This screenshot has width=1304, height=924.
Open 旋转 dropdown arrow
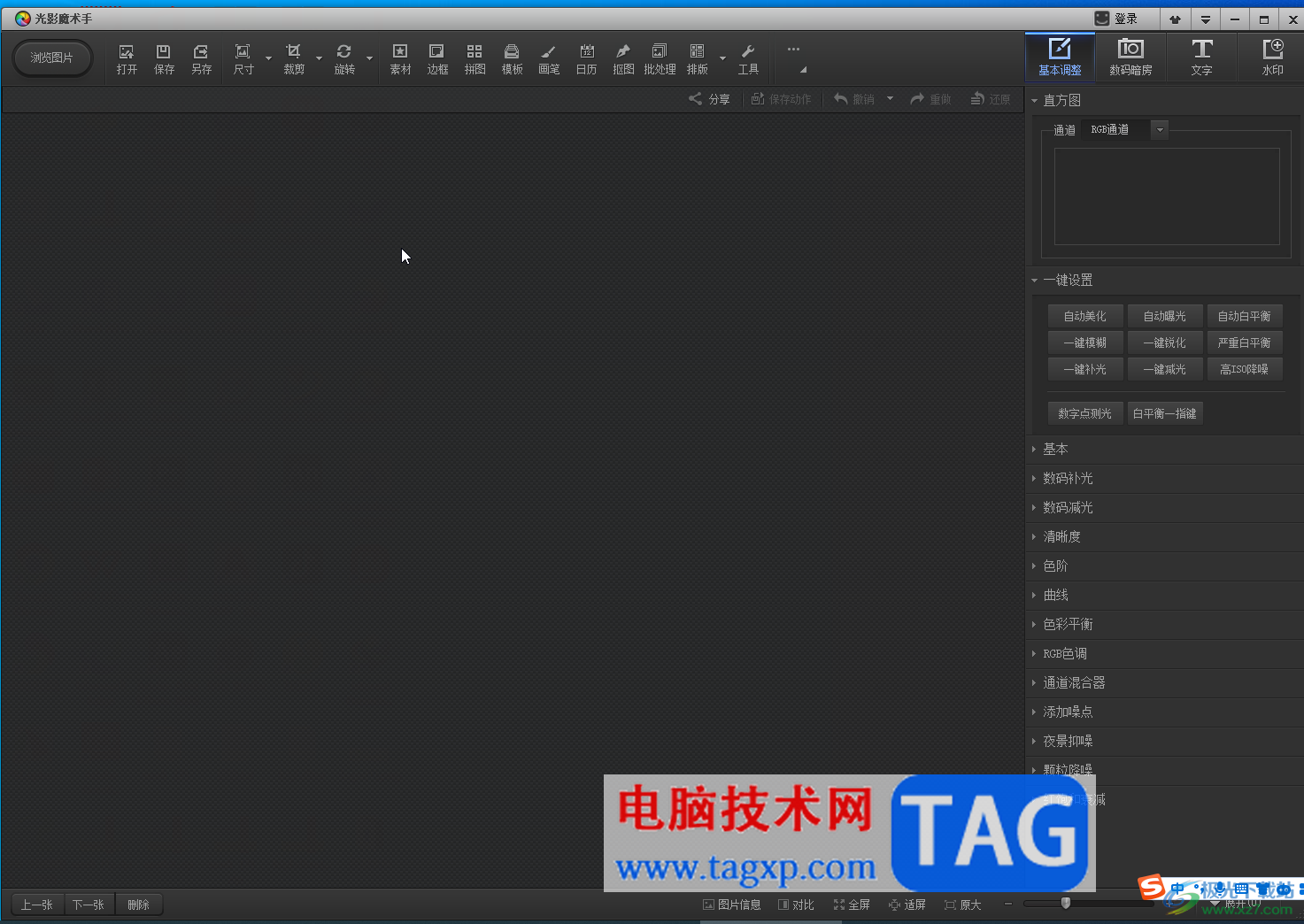click(x=369, y=59)
